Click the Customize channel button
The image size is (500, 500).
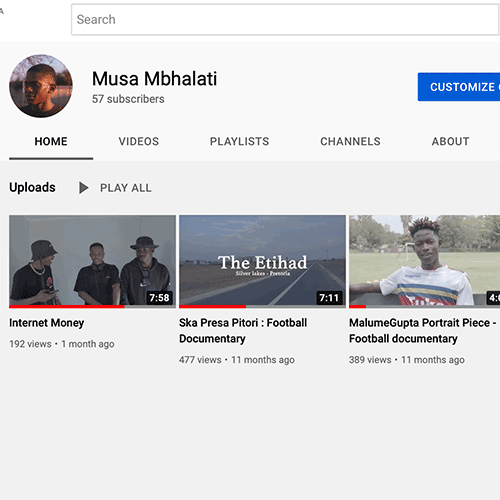click(x=459, y=87)
